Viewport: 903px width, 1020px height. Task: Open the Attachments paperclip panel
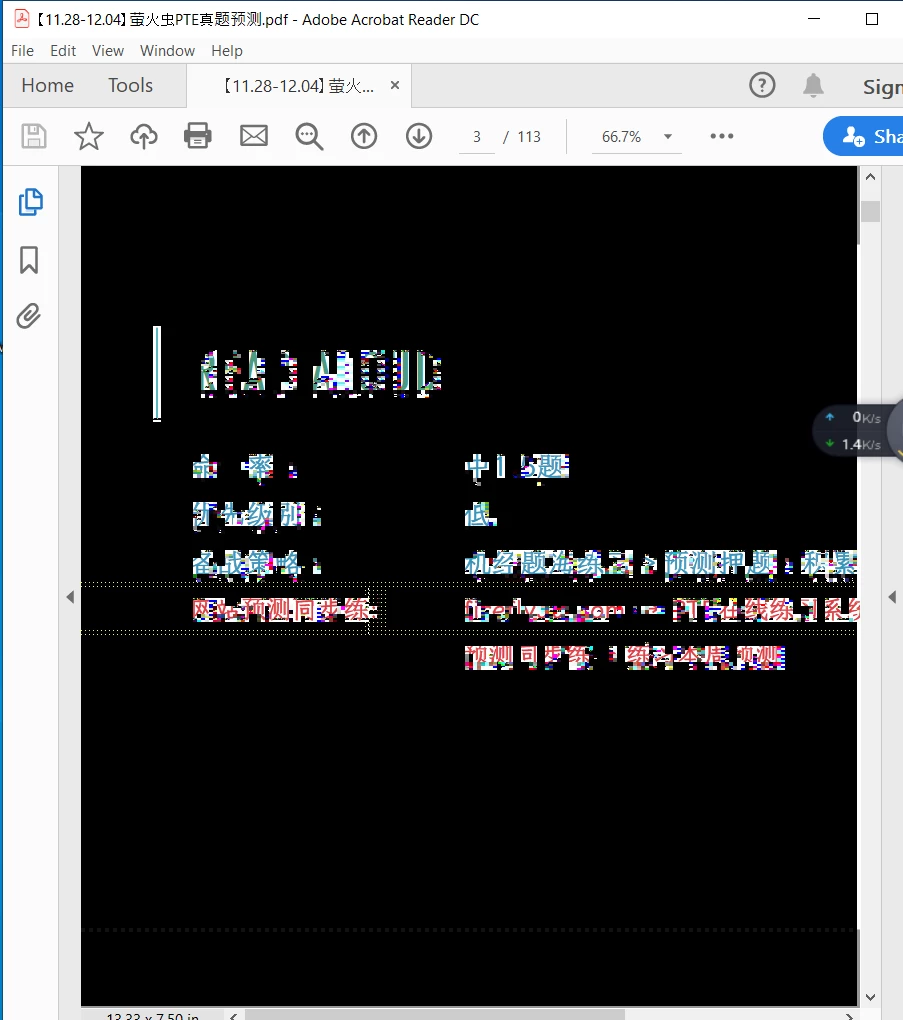[29, 316]
